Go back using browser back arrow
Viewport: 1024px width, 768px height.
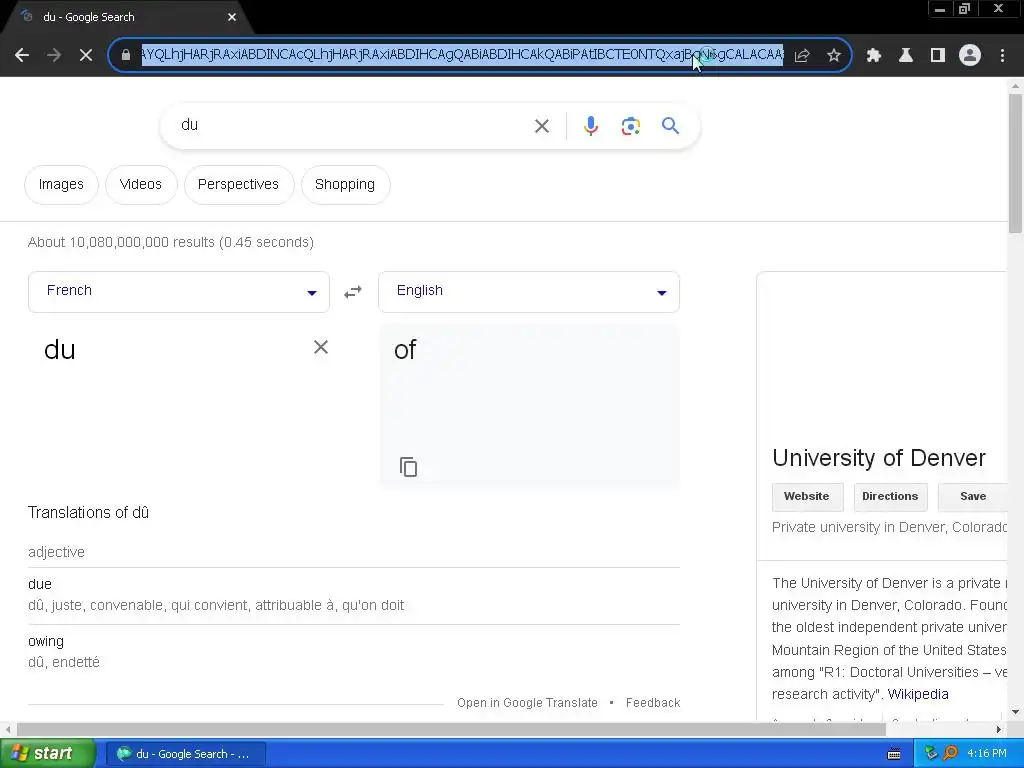click(22, 55)
